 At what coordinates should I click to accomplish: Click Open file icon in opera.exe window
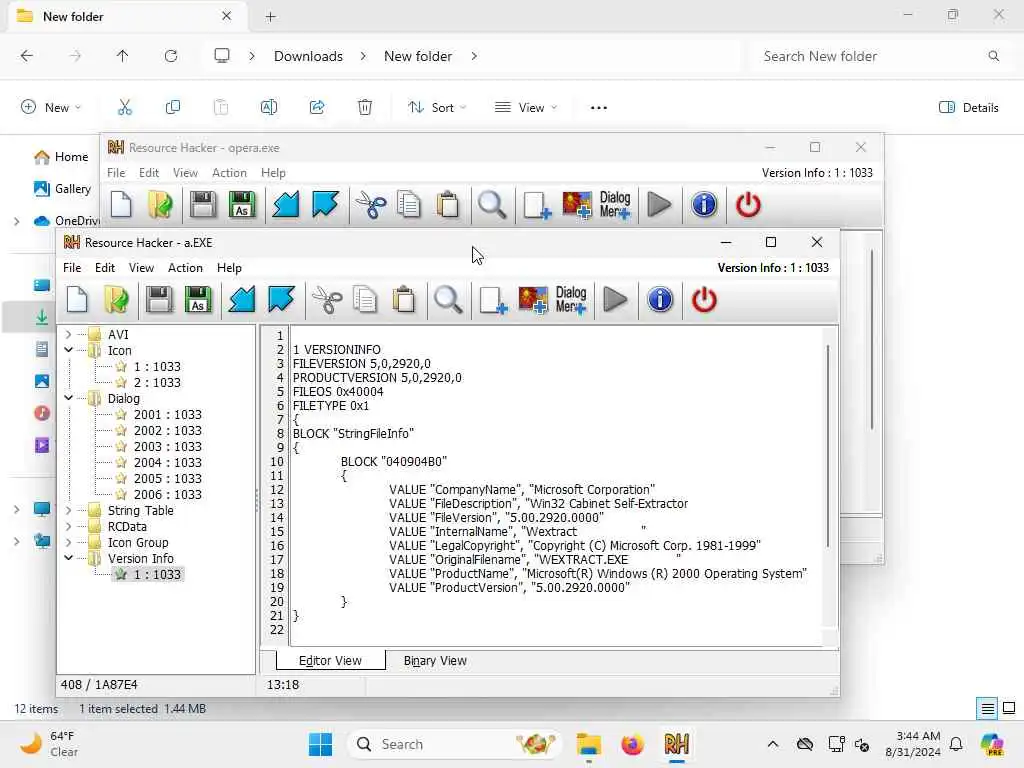159,204
